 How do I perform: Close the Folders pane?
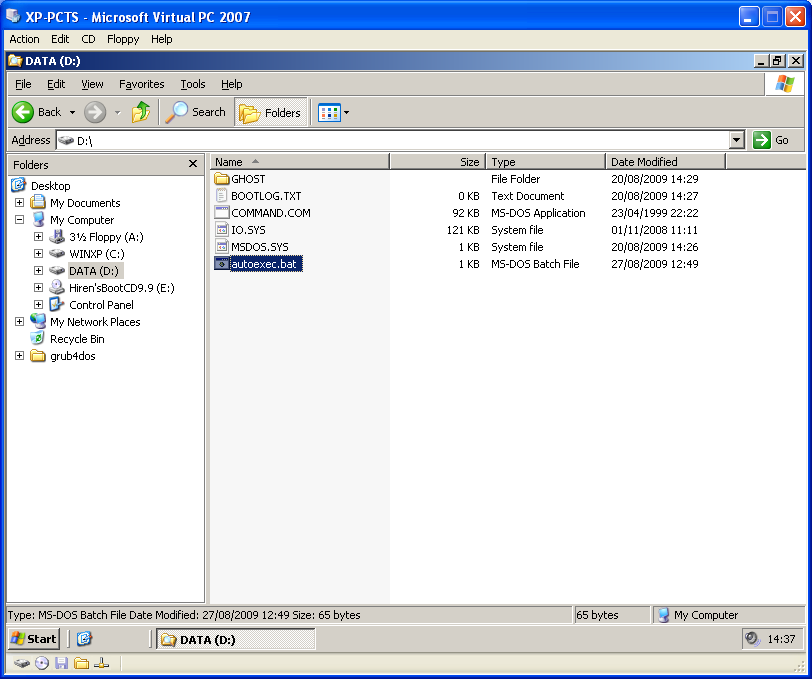[x=193, y=164]
